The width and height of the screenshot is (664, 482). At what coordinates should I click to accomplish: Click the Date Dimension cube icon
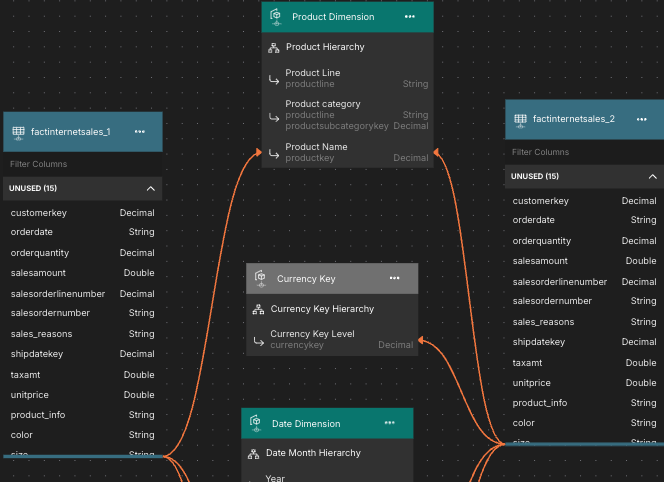click(x=255, y=423)
